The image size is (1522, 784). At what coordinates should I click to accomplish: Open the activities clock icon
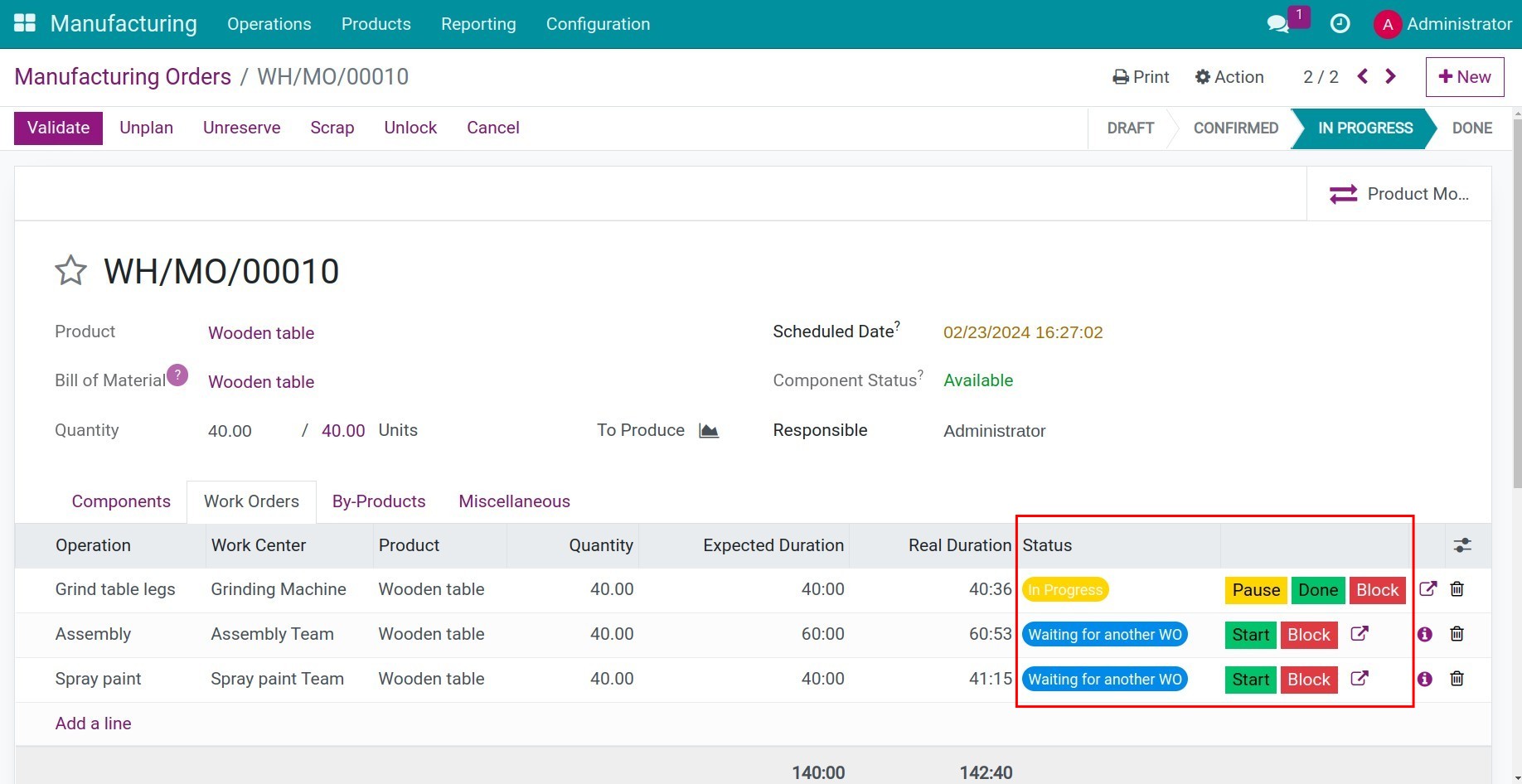tap(1340, 24)
